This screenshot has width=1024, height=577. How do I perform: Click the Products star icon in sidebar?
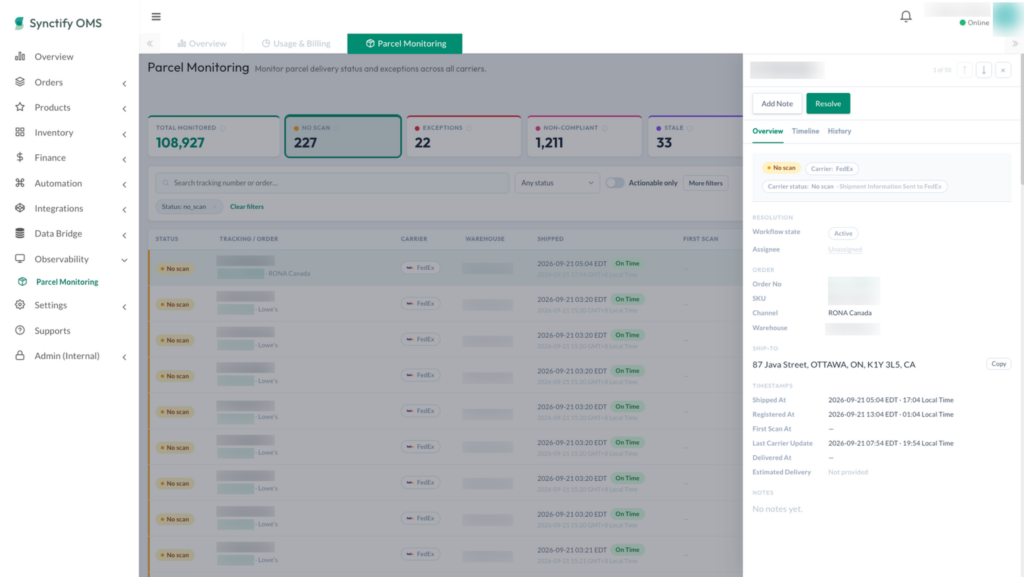pos(20,107)
